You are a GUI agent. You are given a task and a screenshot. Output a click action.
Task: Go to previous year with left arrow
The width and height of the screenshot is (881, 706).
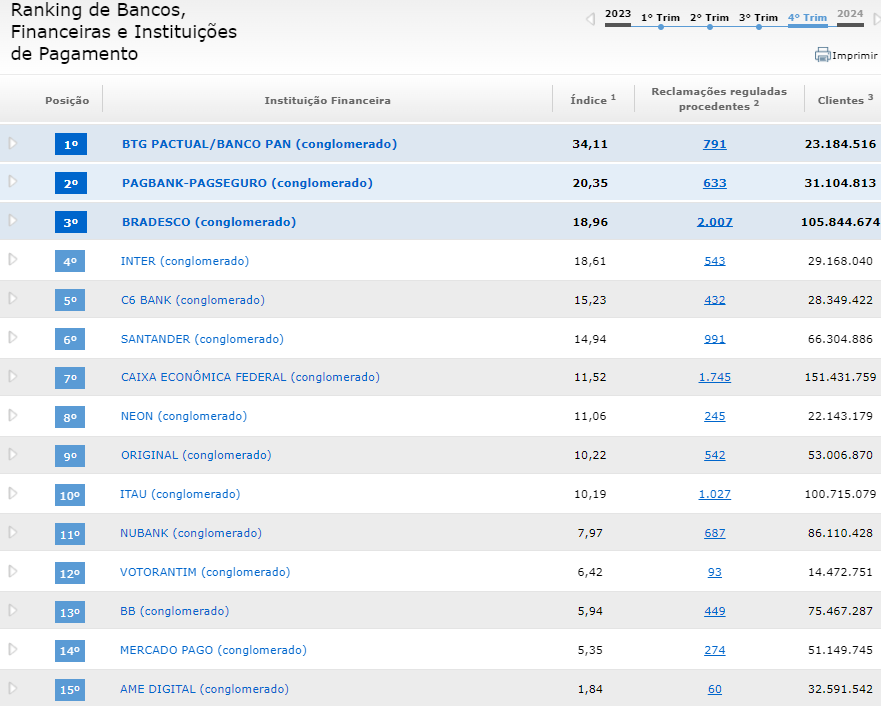pyautogui.click(x=591, y=19)
